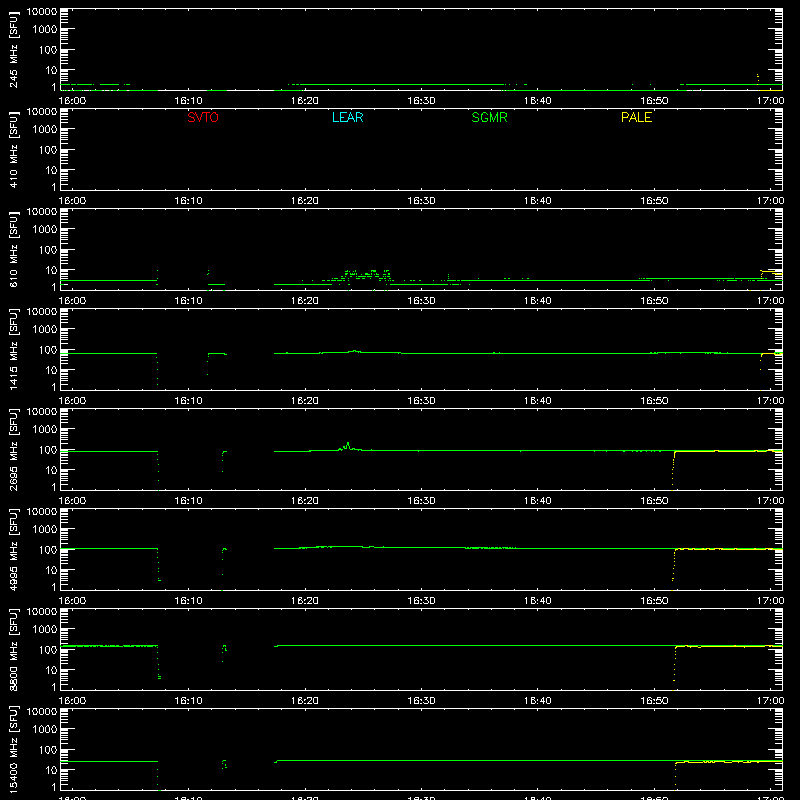This screenshot has width=800, height=800.
Task: Click the 16:00 tick label under 4995 MHz panel
Action: [72, 601]
